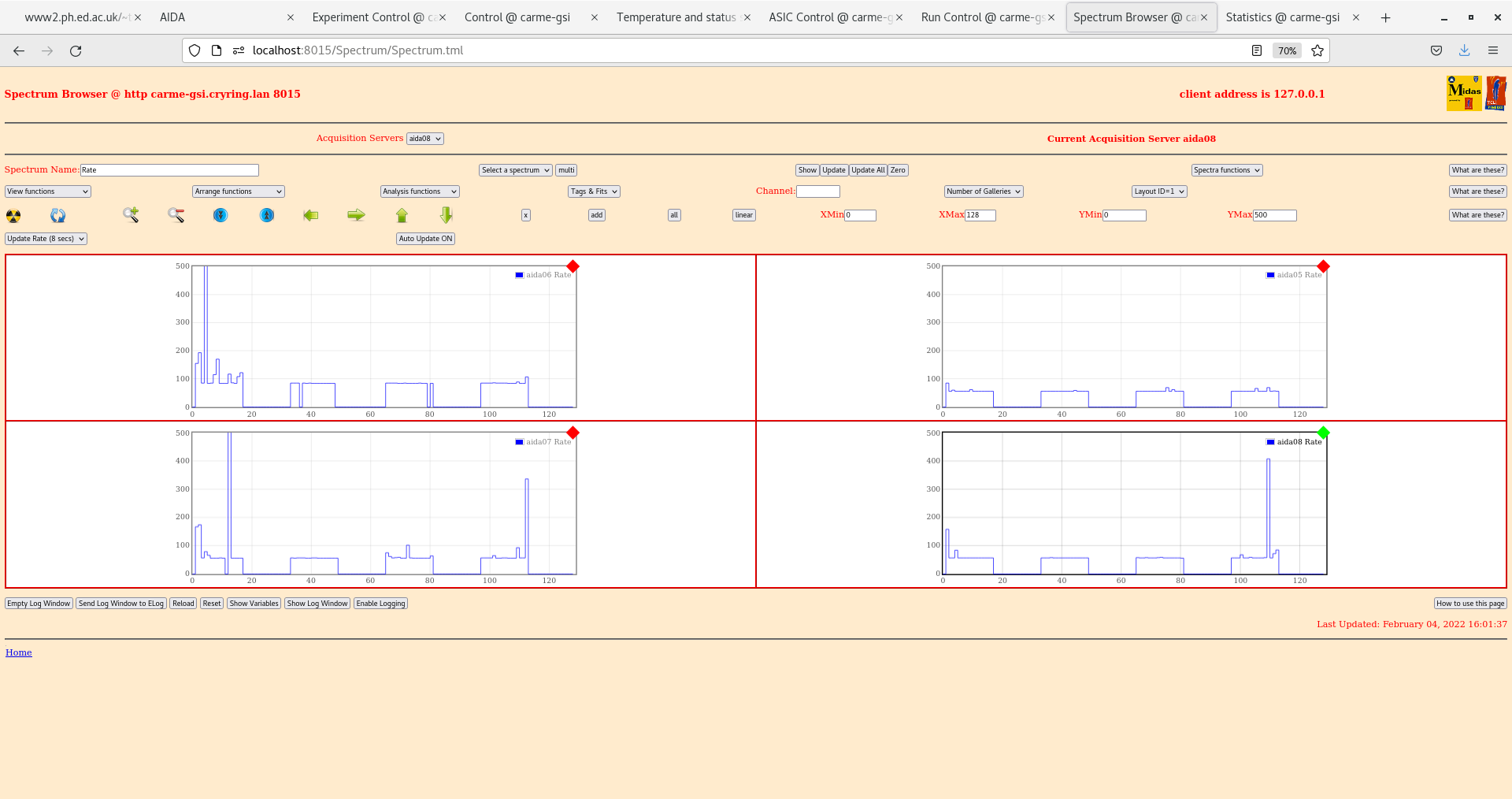Click the green diamond marker on aida08 plot
This screenshot has height=799, width=1512.
pos(1323,433)
